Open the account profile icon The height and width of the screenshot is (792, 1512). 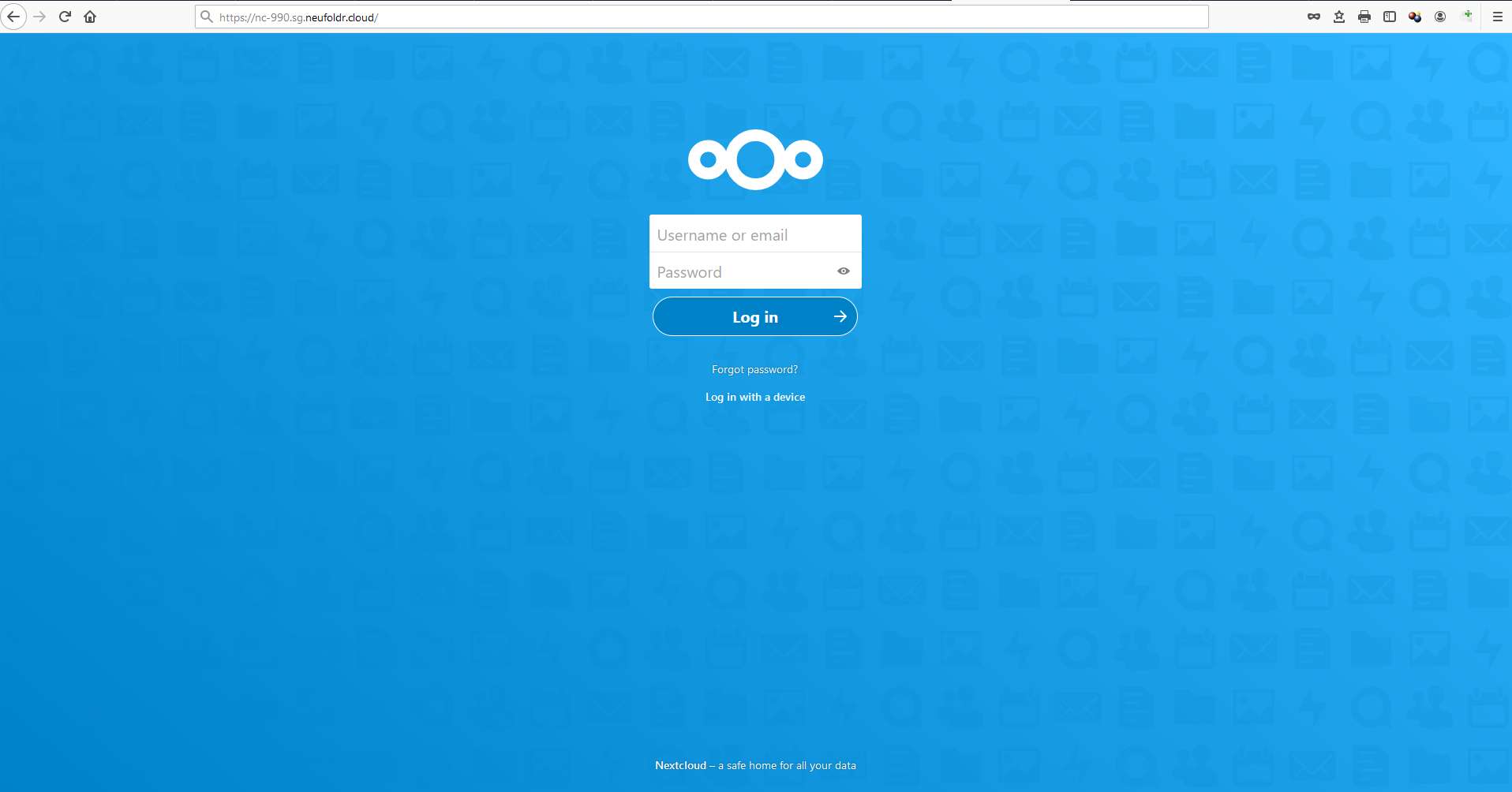point(1440,17)
